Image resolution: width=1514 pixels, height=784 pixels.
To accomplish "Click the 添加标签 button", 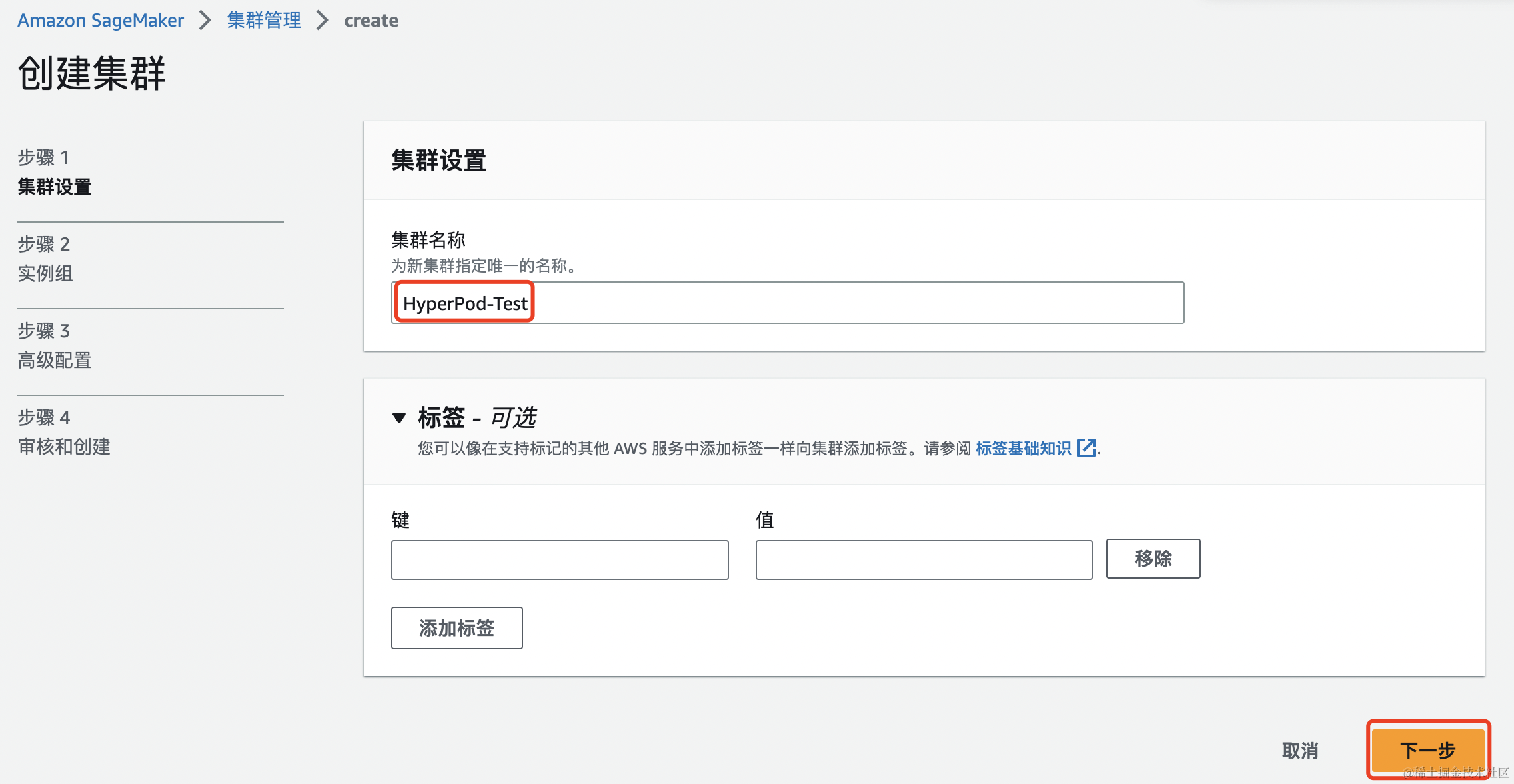I will (456, 627).
